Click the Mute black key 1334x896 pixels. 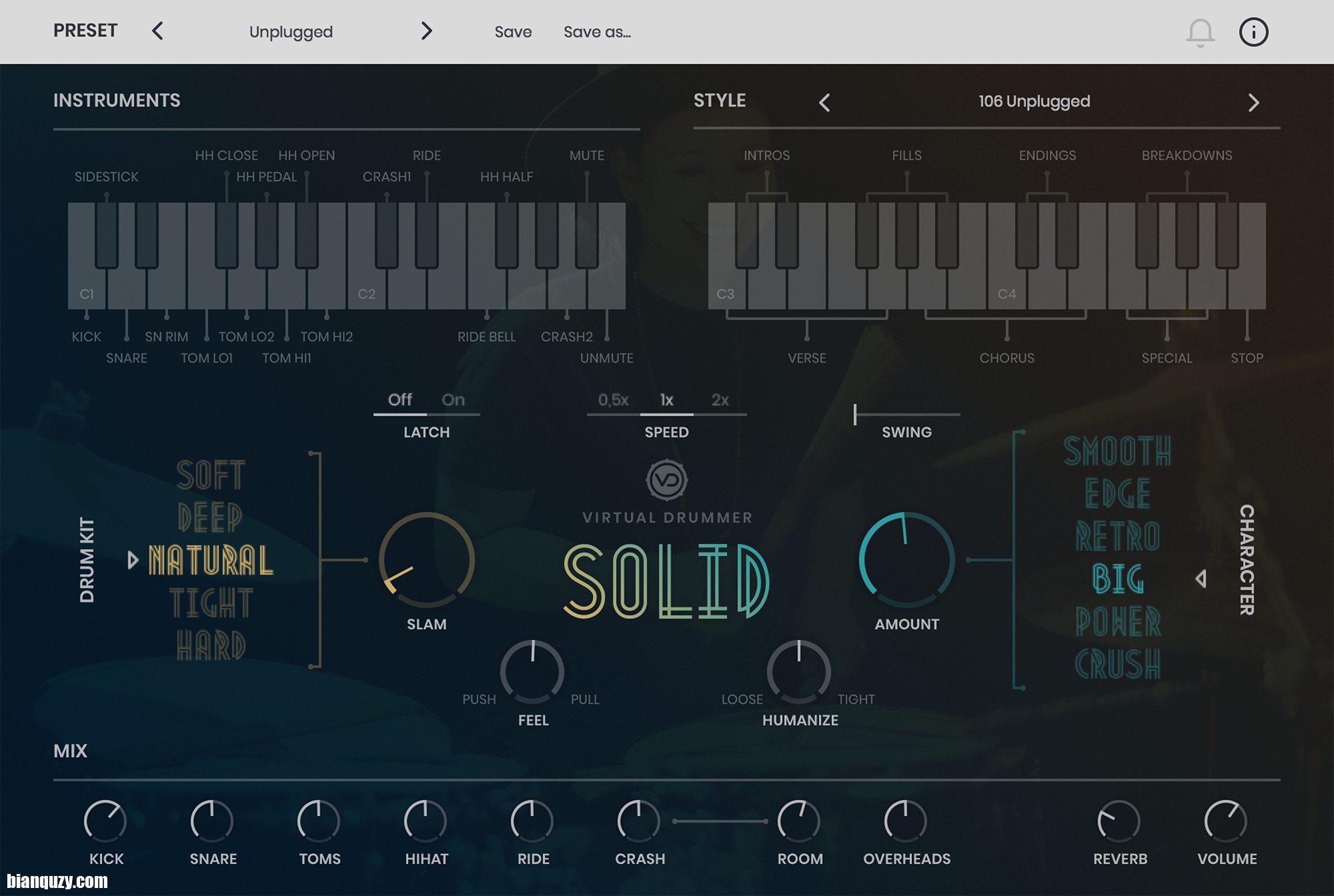point(587,235)
